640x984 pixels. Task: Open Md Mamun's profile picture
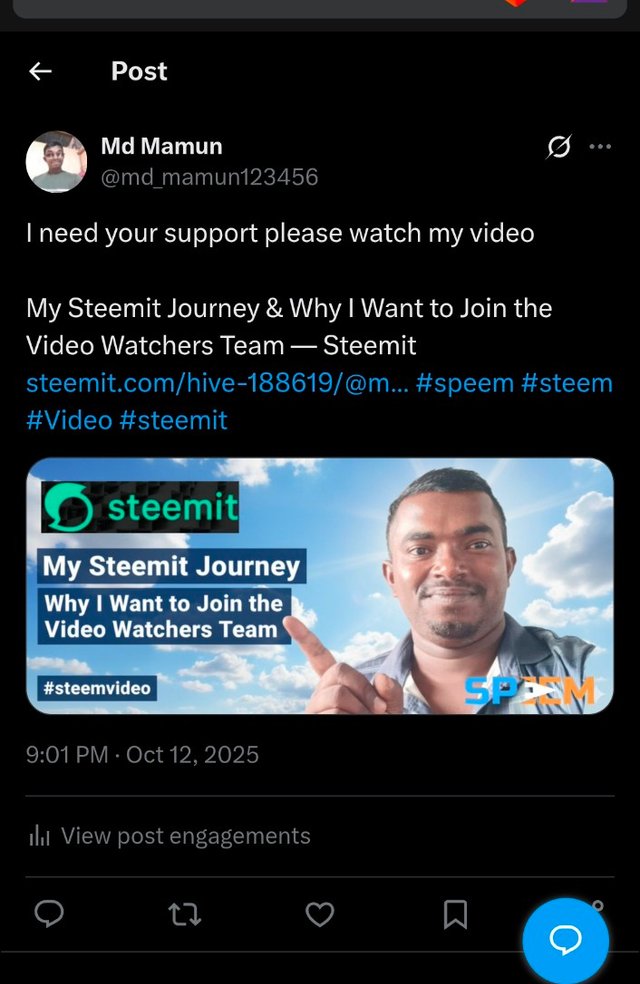pos(56,161)
